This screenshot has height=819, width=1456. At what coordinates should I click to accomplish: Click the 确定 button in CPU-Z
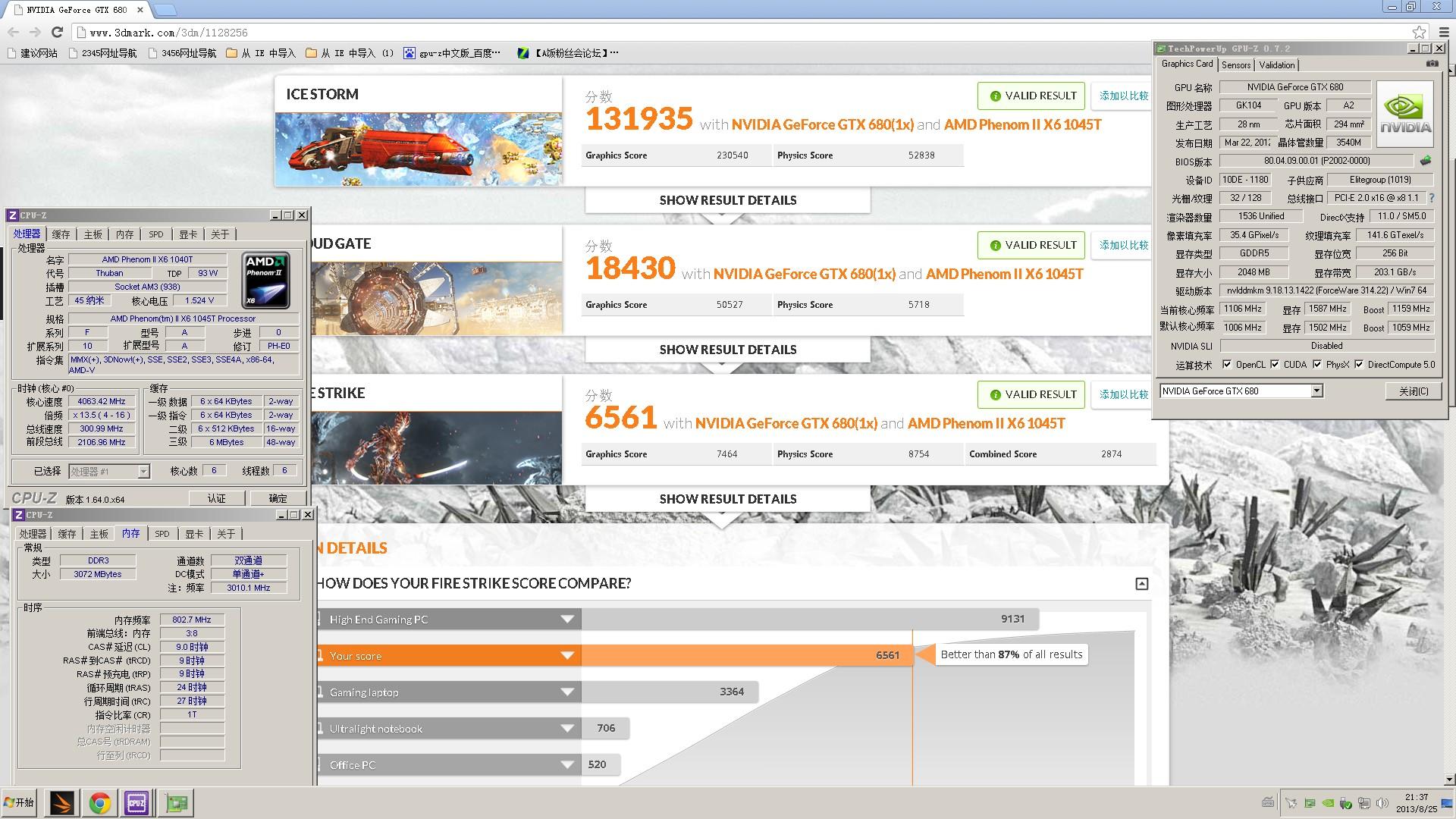click(278, 498)
